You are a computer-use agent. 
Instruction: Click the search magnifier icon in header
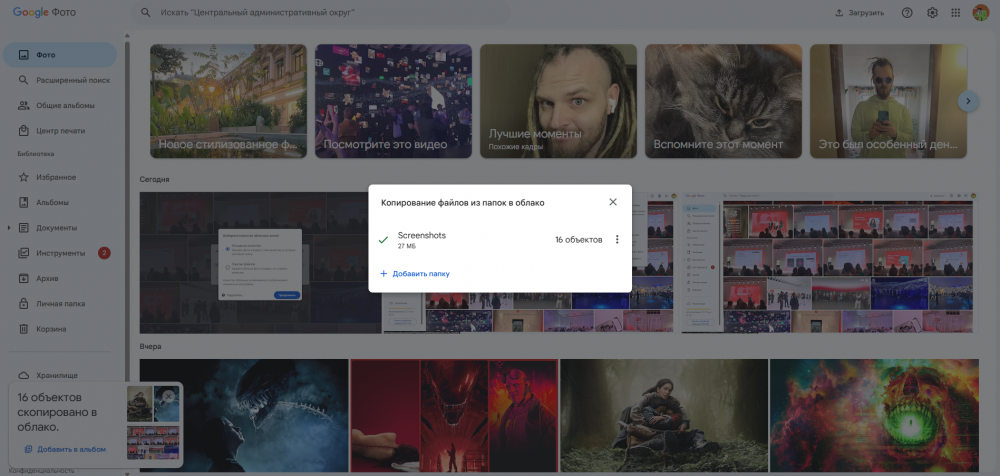click(146, 13)
